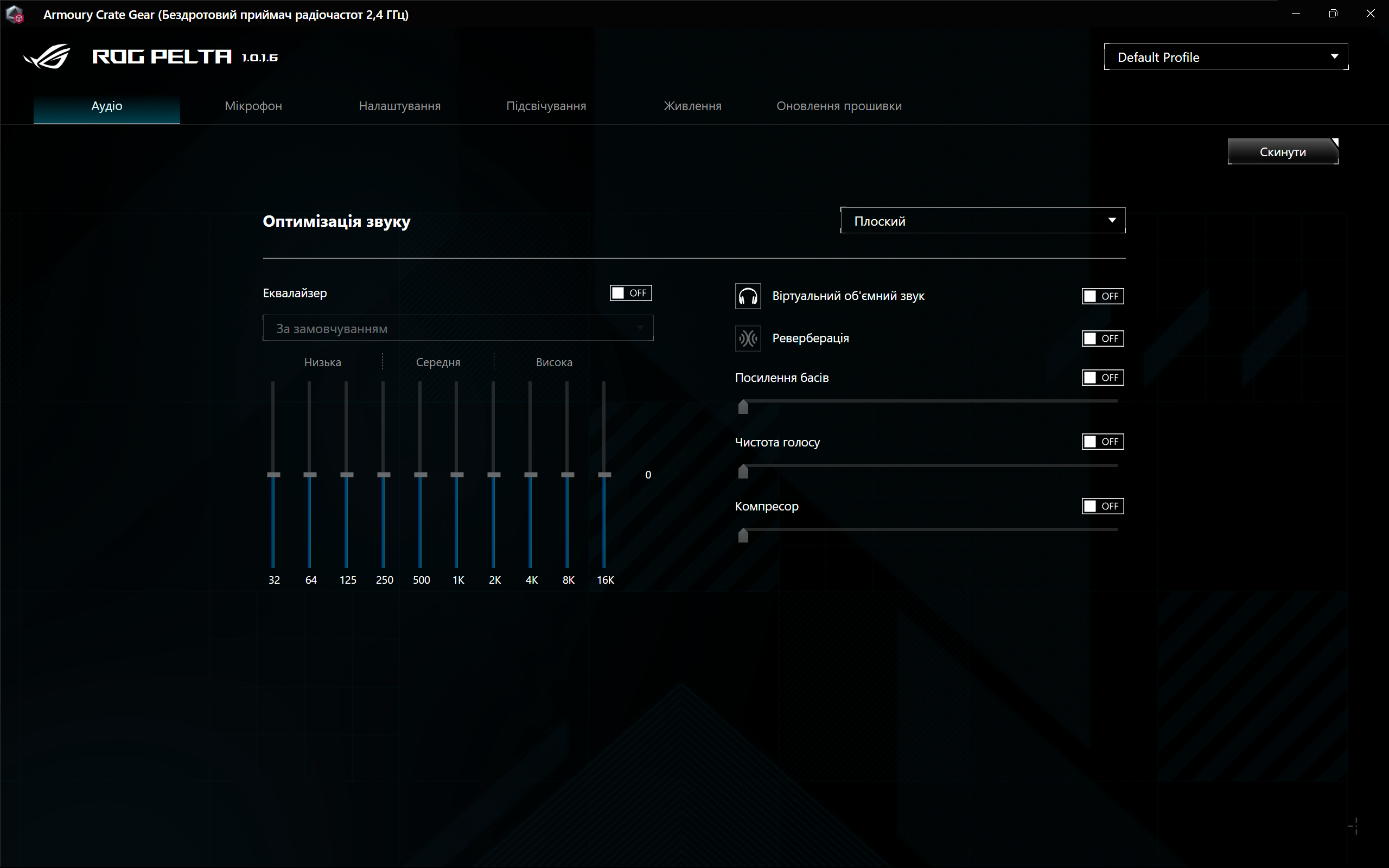1389x868 pixels.
Task: Click the 1K equalizer slider handle
Action: pyautogui.click(x=457, y=475)
